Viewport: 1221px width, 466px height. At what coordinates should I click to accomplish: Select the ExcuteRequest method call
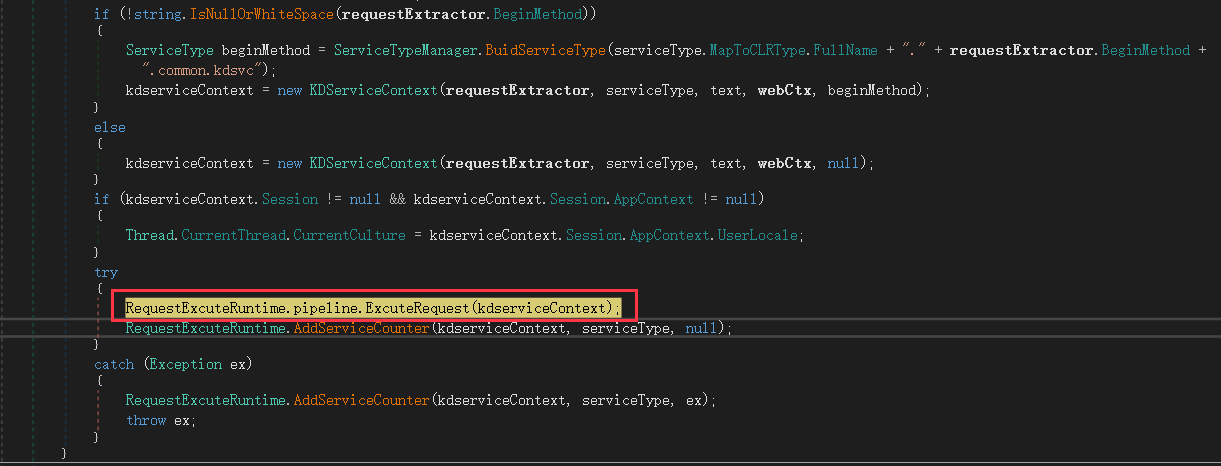click(x=416, y=308)
